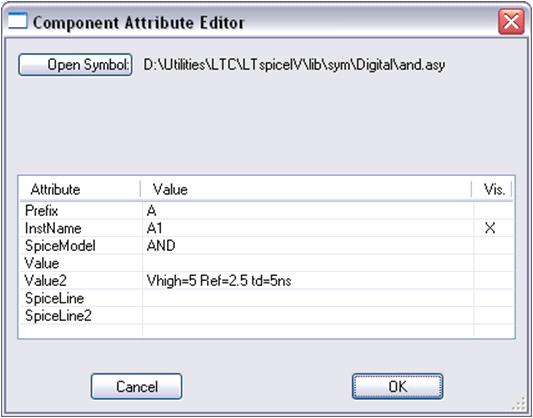
Task: Select the Prefix attribute row
Action: tap(266, 211)
